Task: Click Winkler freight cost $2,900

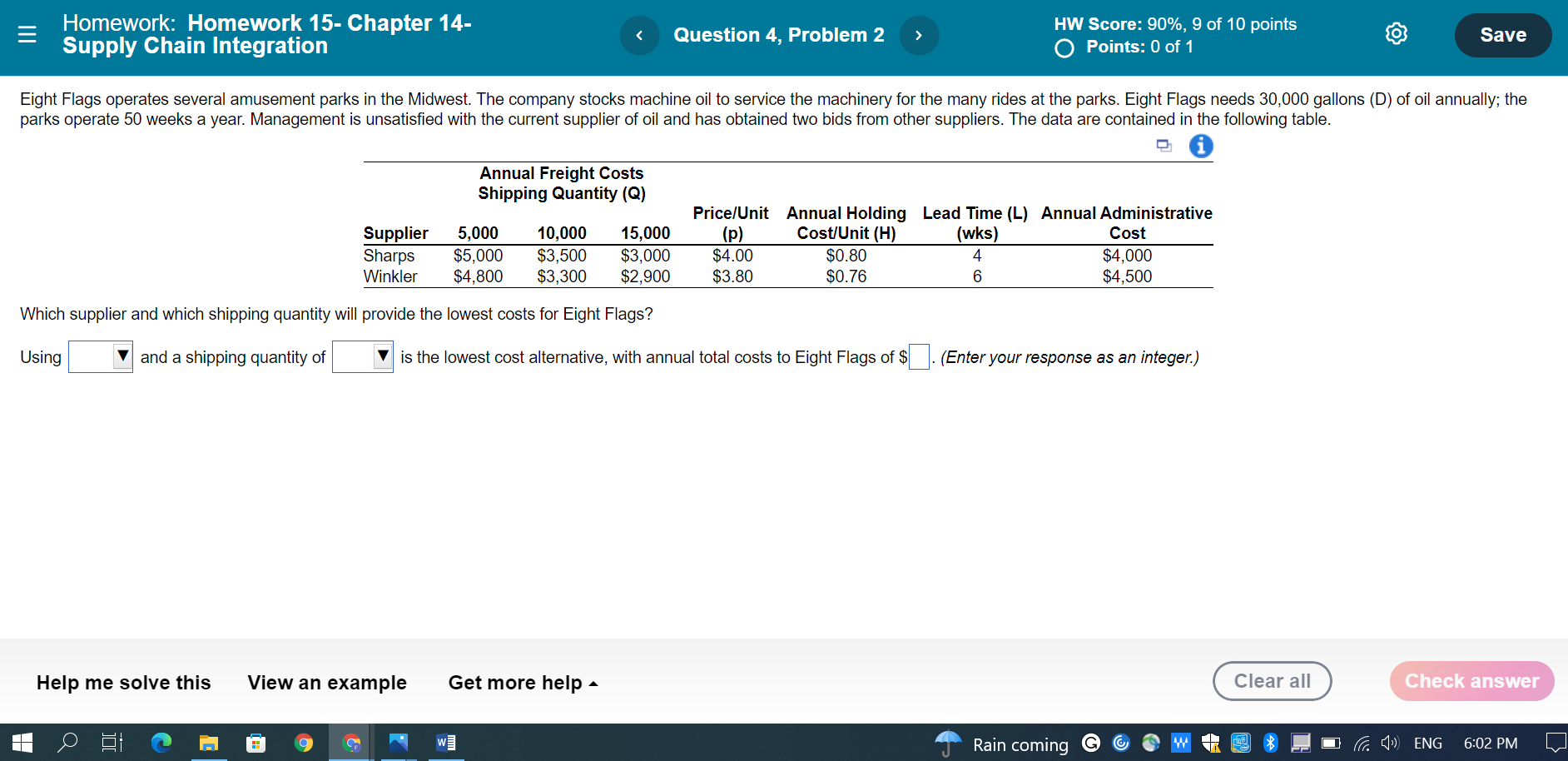Action: click(x=645, y=276)
